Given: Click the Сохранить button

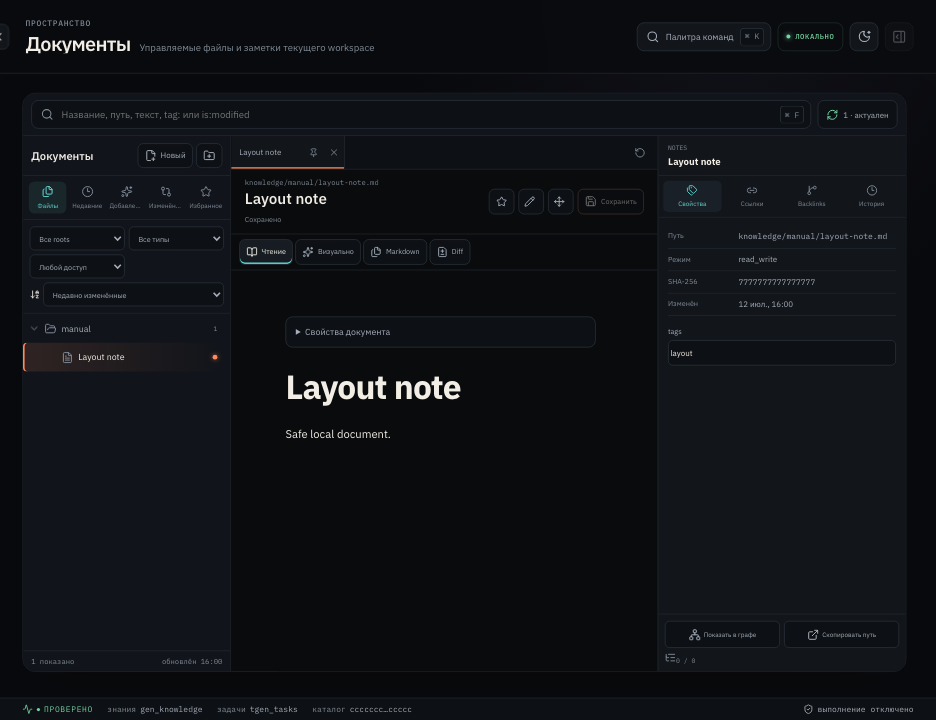Looking at the screenshot, I should tap(611, 202).
